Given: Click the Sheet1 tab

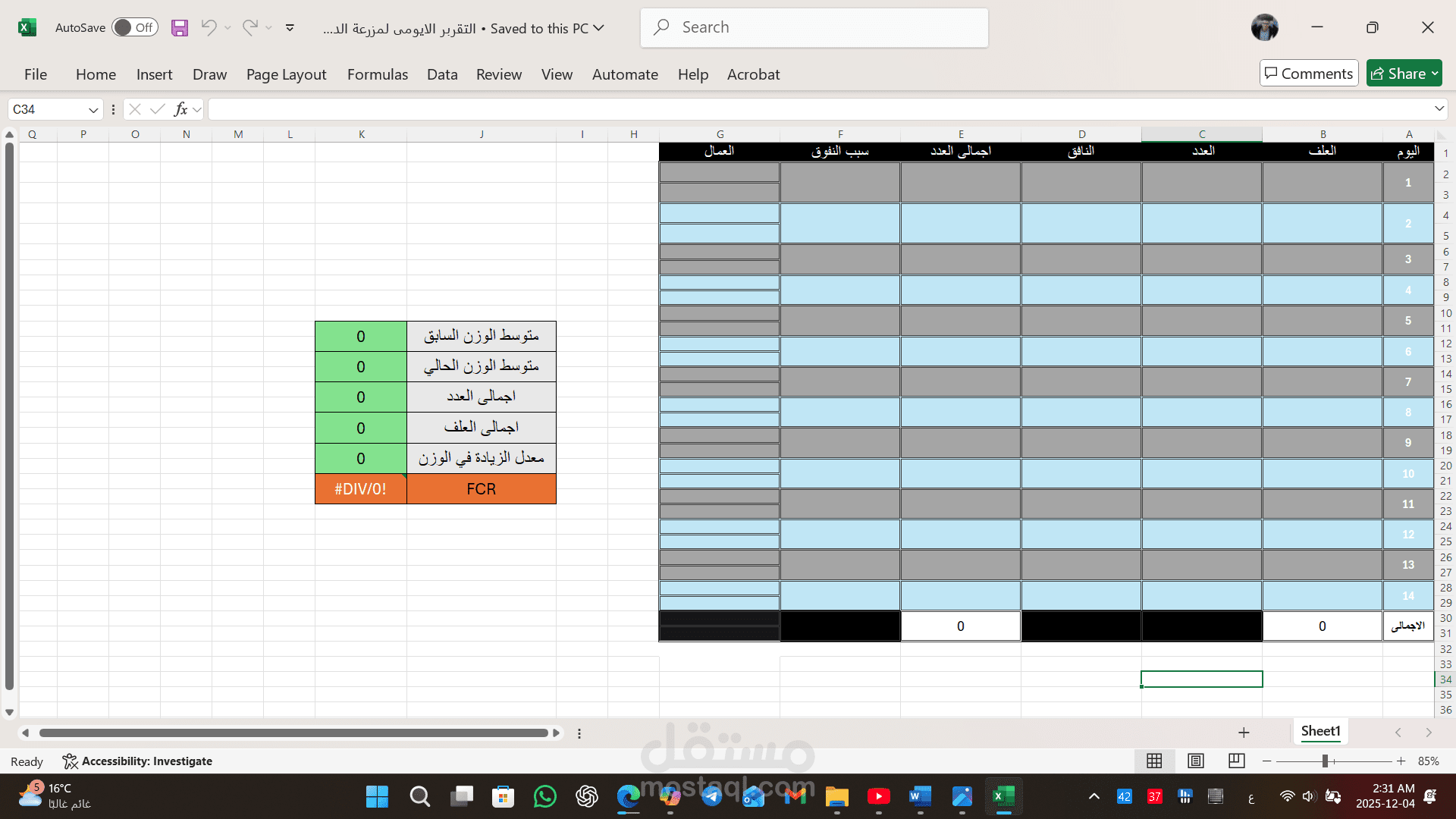Looking at the screenshot, I should pyautogui.click(x=1320, y=731).
